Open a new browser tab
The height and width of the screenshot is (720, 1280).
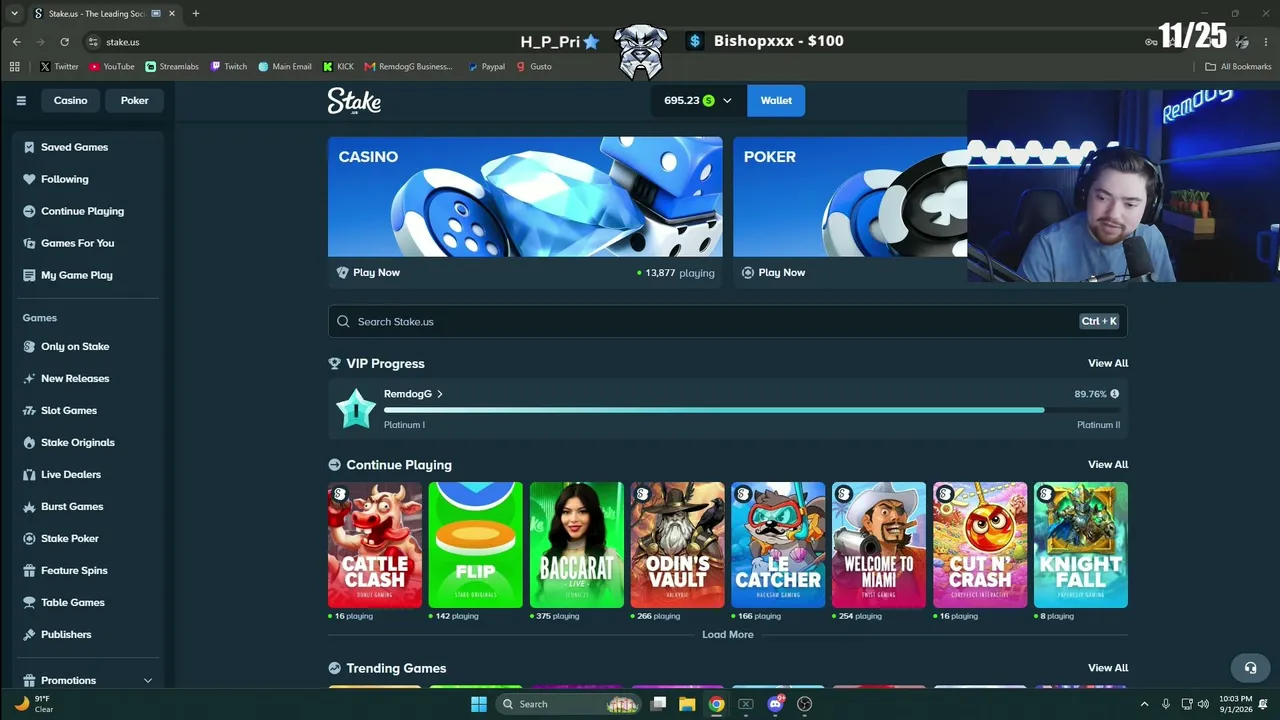coord(196,14)
